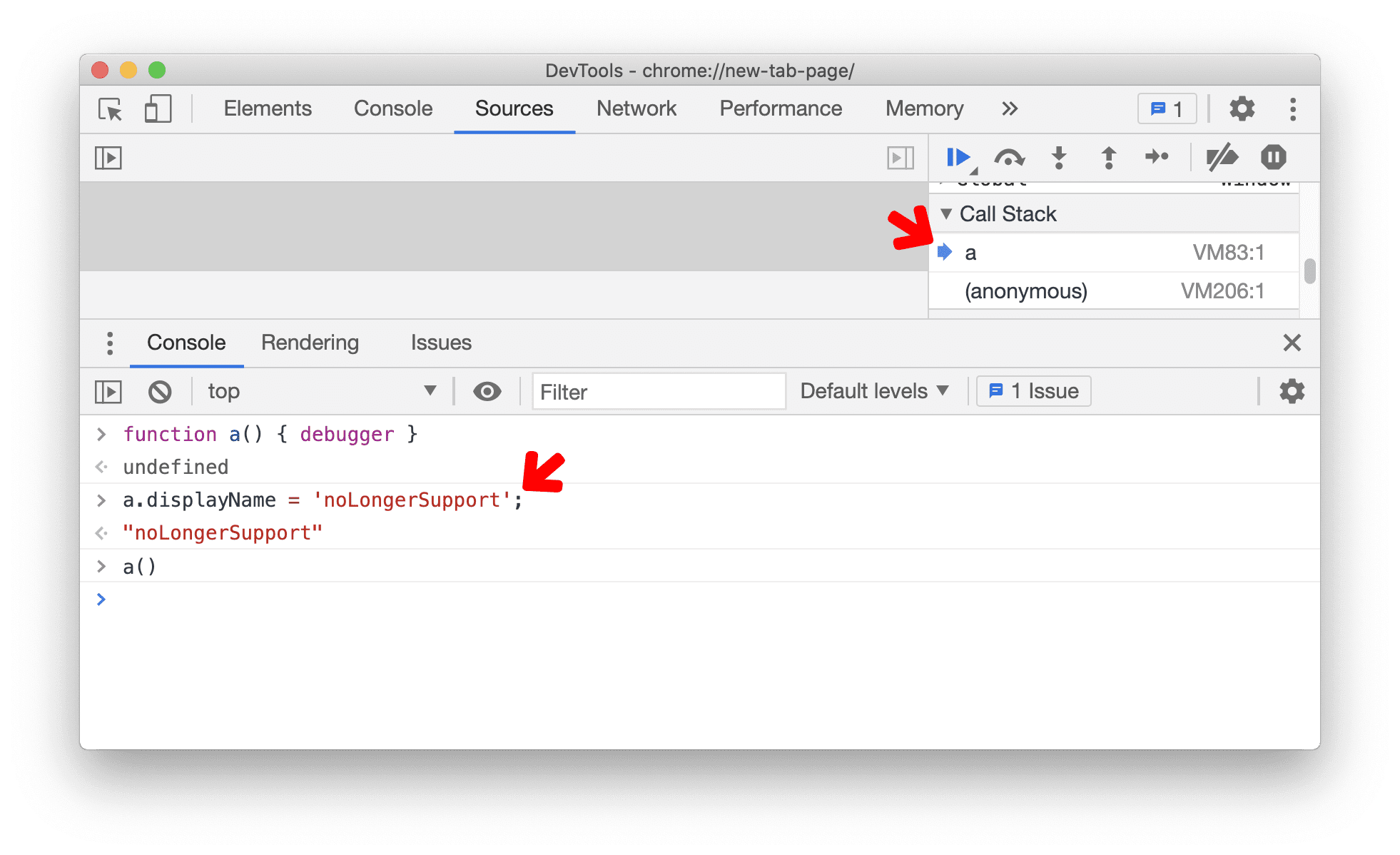Screen dimensions: 1400x855
Task: Click the Show drawer icon in toolbar
Action: coord(108,391)
